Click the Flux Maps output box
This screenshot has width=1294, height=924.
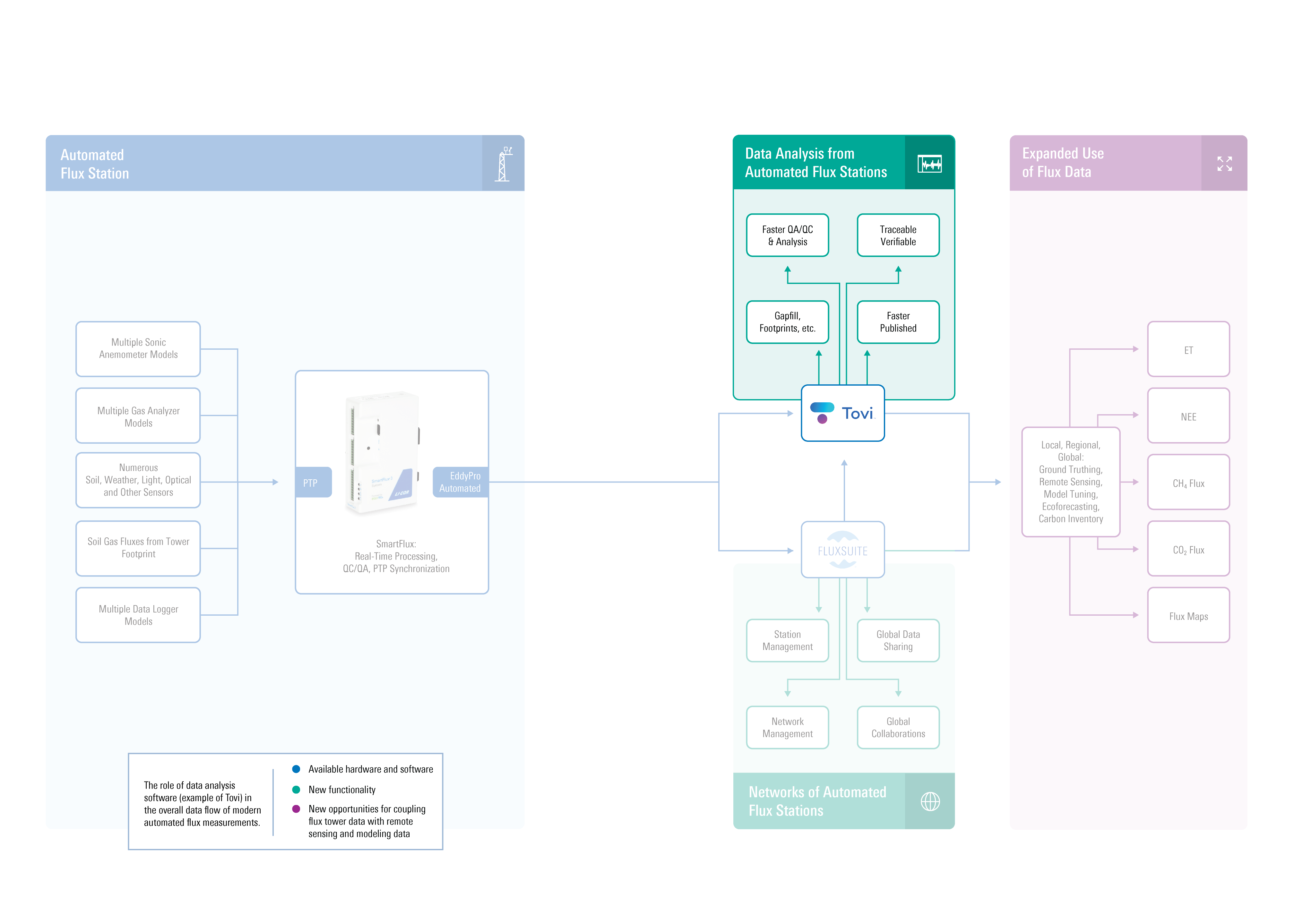tap(1188, 615)
